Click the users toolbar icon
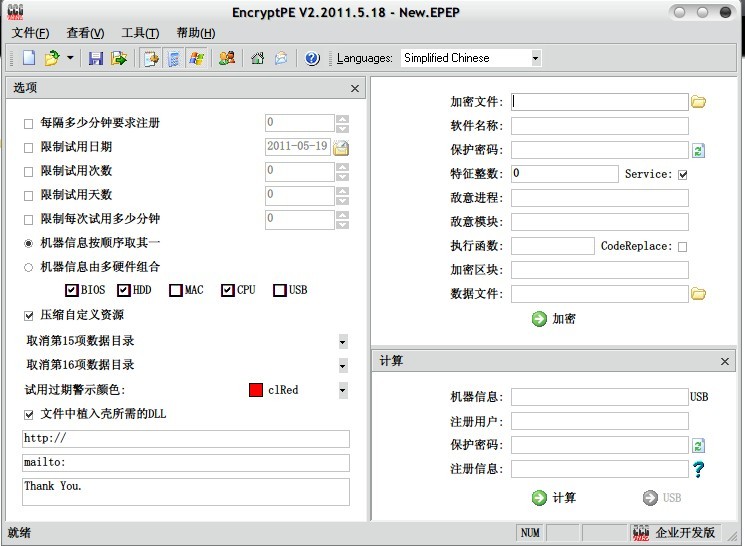This screenshot has width=745, height=546. [x=227, y=58]
